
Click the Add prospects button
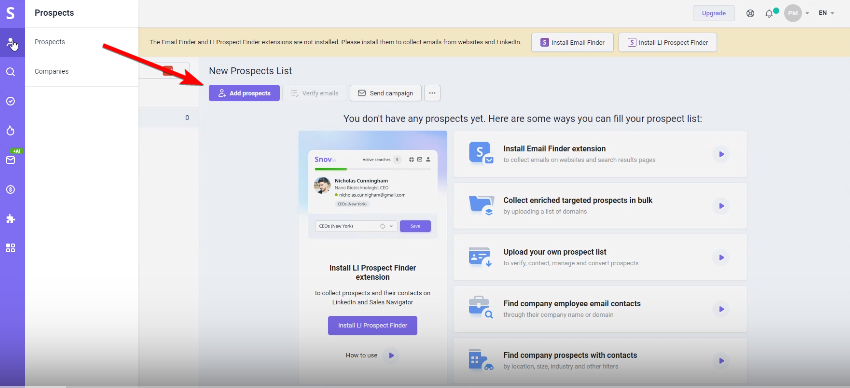[244, 93]
